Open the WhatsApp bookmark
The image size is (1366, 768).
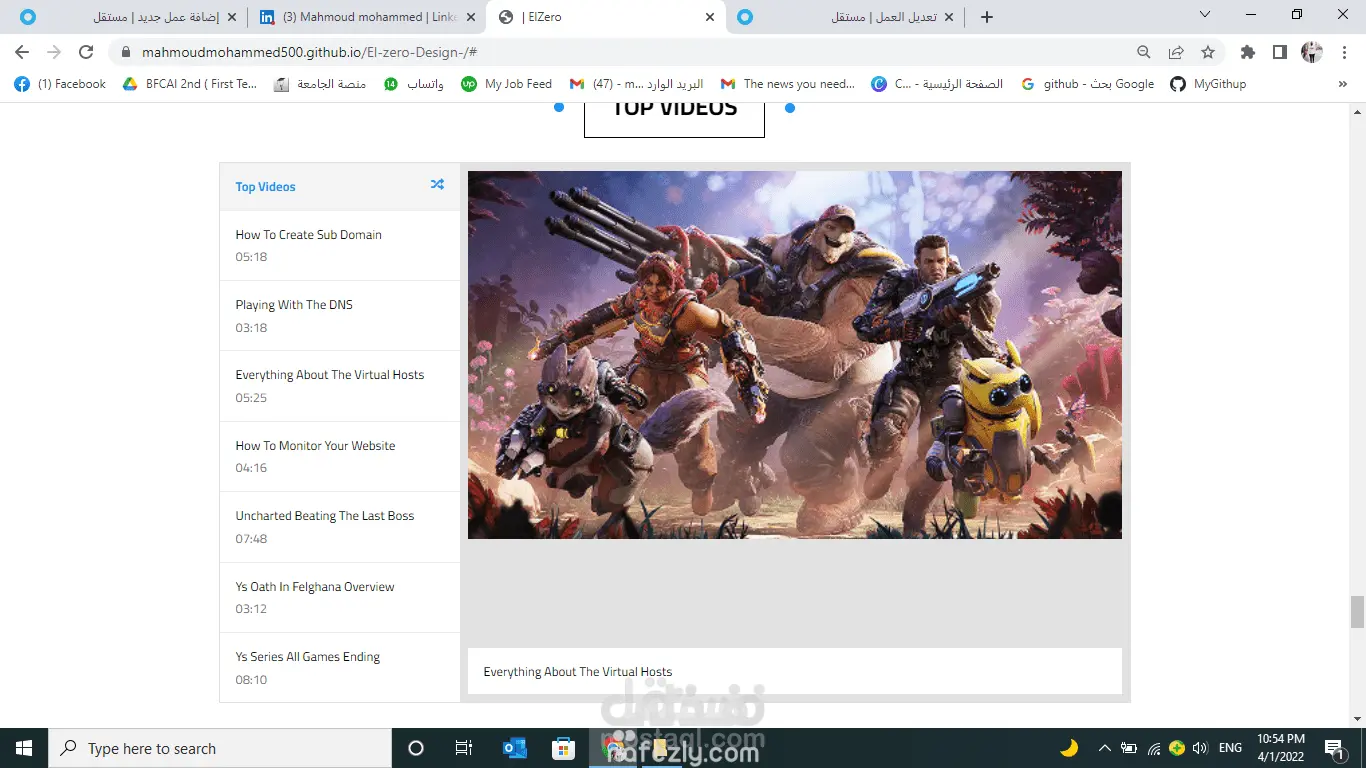point(414,84)
